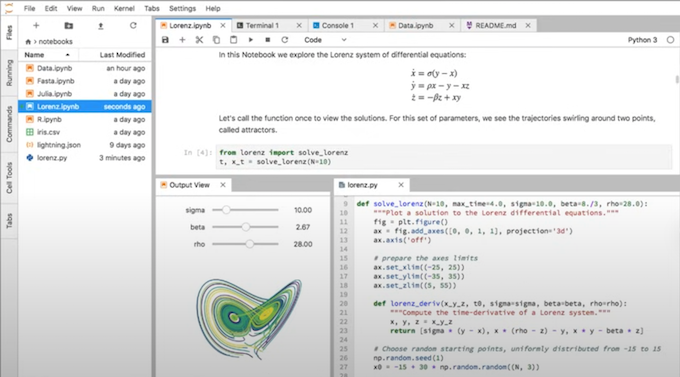
Task: Click the notebooks breadcrumb link
Action: (56, 42)
